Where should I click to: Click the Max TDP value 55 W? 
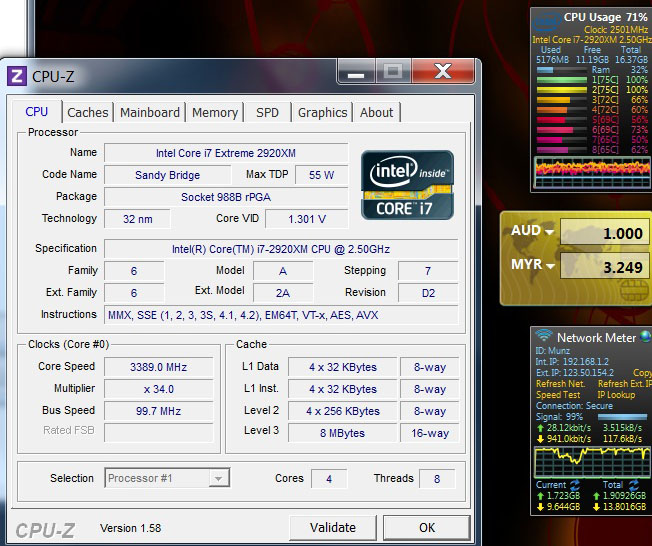(321, 175)
